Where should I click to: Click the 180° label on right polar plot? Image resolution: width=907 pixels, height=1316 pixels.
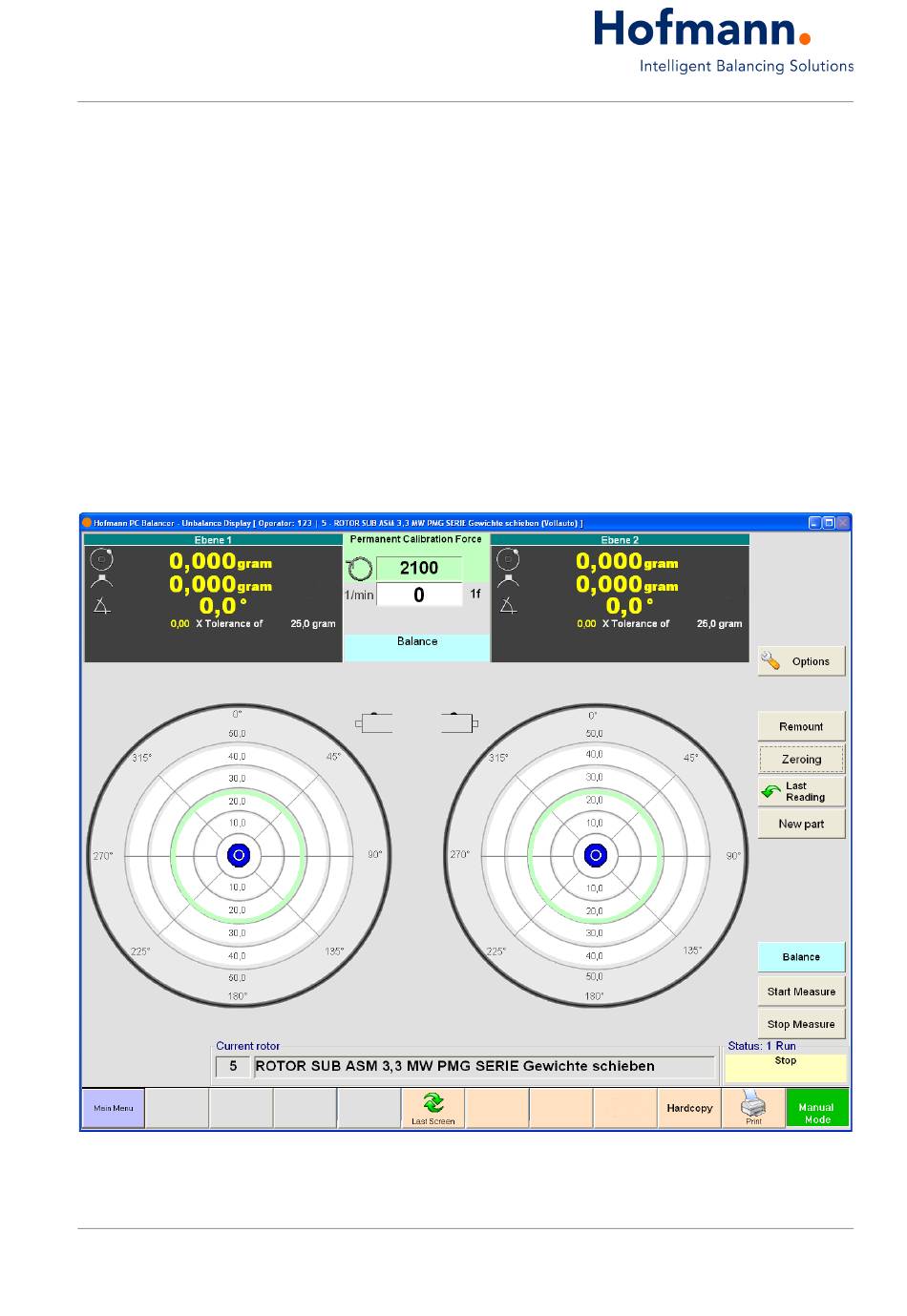[594, 996]
